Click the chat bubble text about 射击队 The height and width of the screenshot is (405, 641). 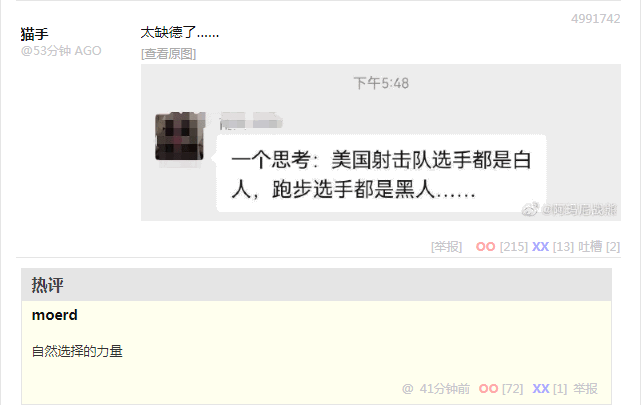[381, 174]
